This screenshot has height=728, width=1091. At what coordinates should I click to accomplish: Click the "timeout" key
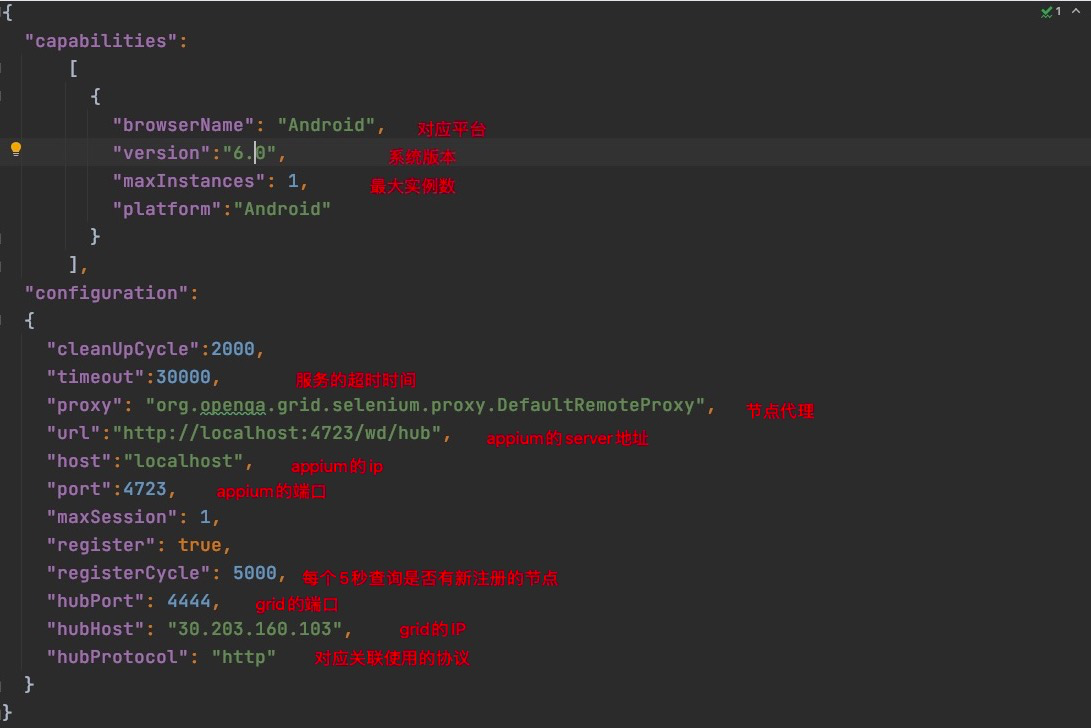(95, 377)
